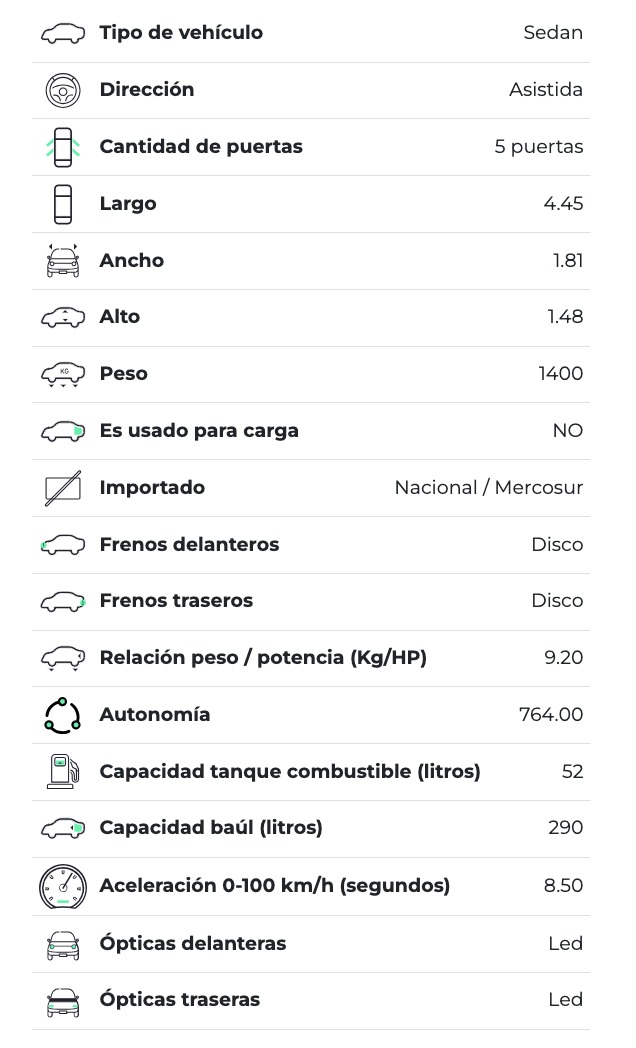Click the car icon beside Frenos delanteros
Screen dimensions: 636x1048
click(x=63, y=545)
